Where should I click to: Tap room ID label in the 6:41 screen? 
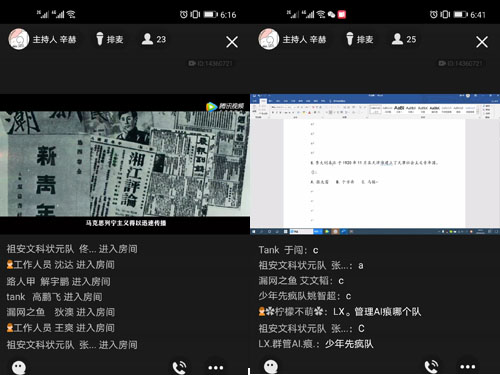(x=460, y=63)
